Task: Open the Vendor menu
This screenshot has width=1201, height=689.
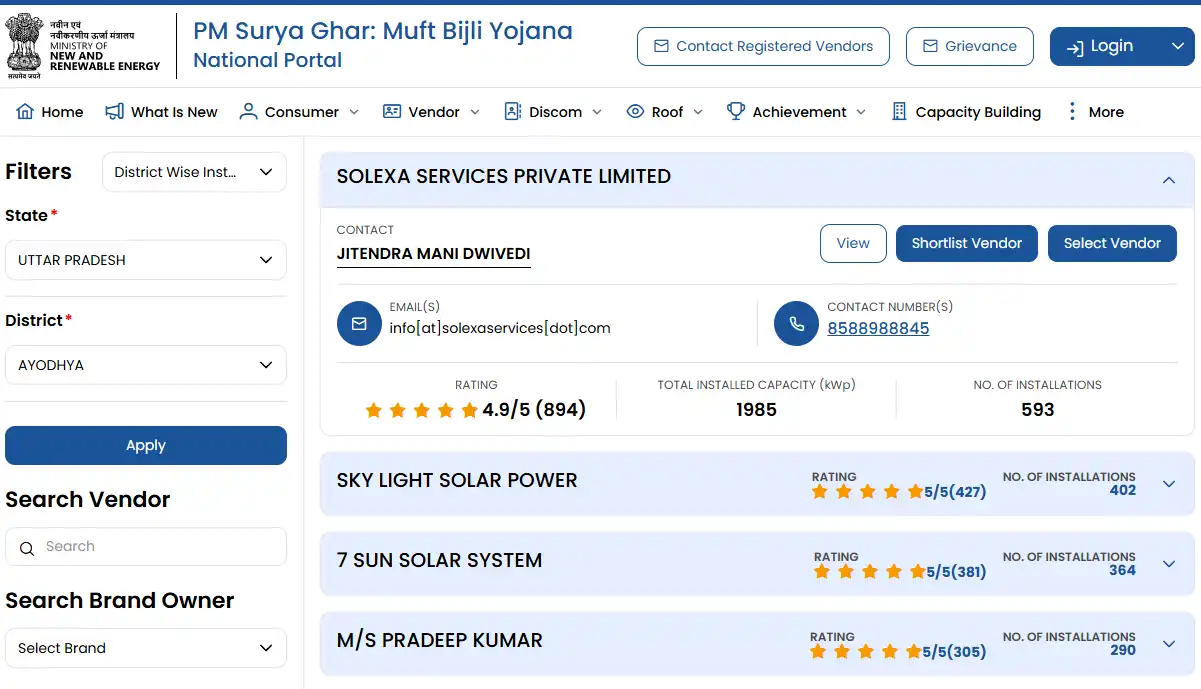Action: [431, 112]
